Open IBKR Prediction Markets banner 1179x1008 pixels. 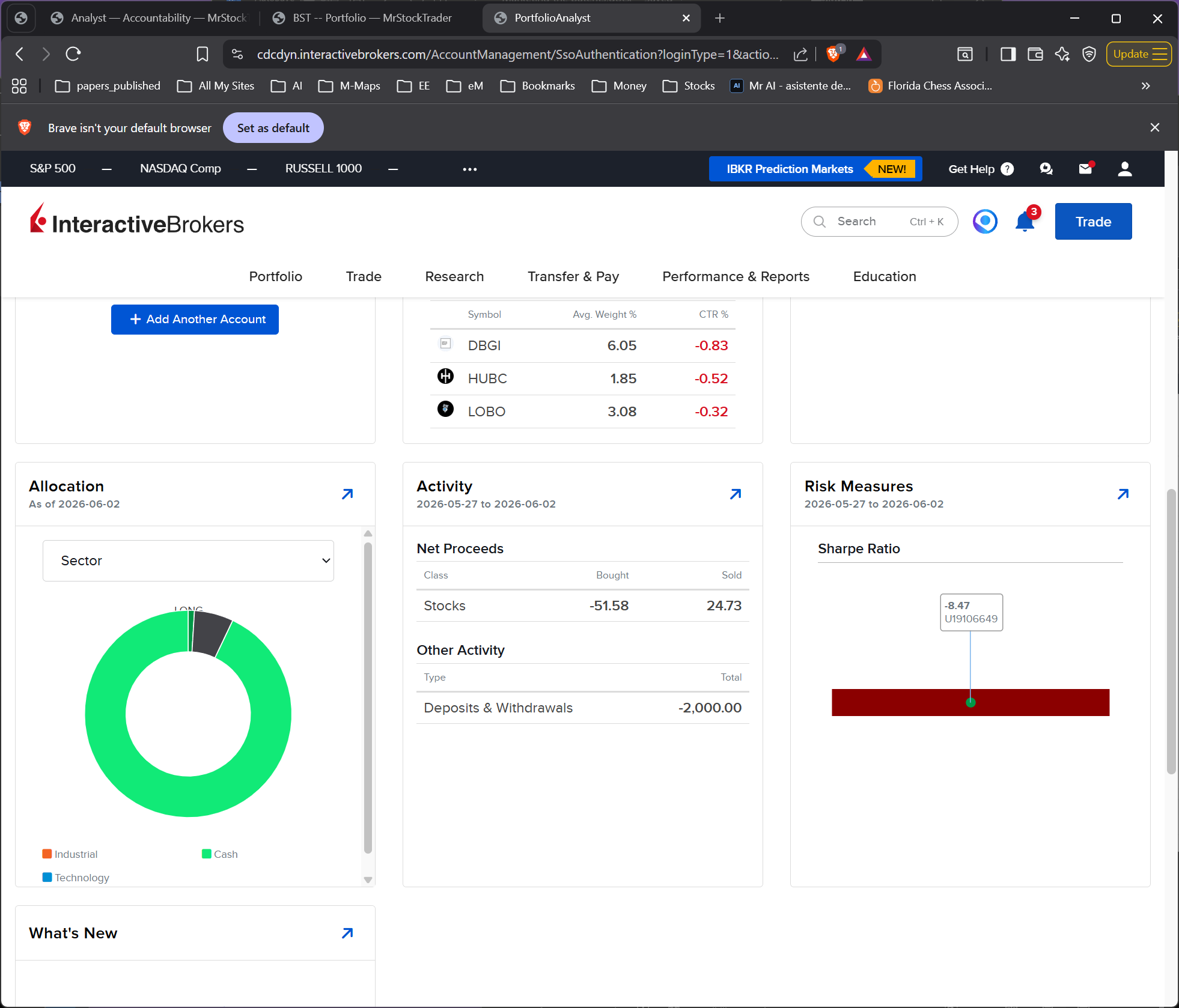[x=815, y=169]
